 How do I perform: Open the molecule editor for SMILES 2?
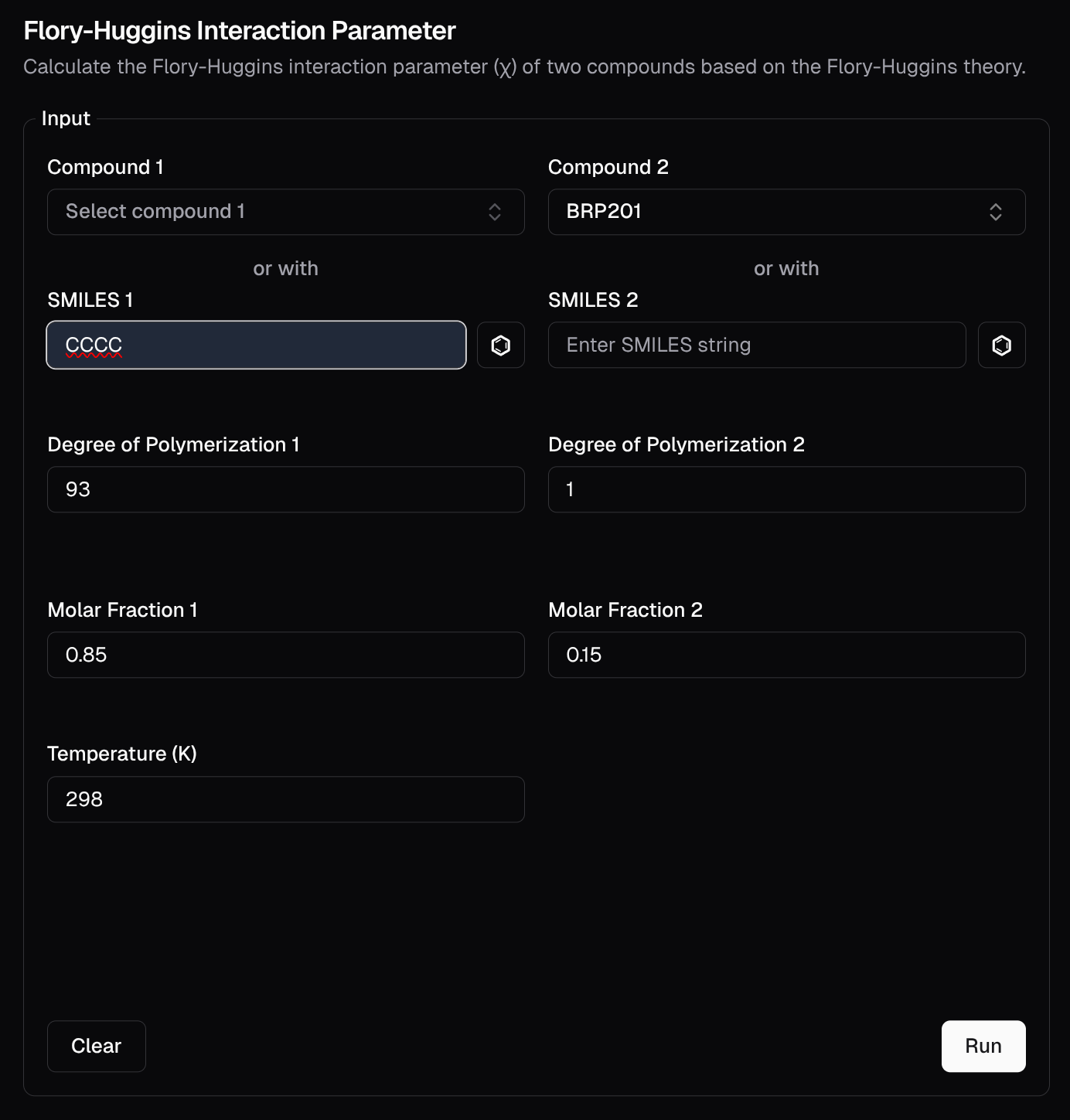point(1001,345)
